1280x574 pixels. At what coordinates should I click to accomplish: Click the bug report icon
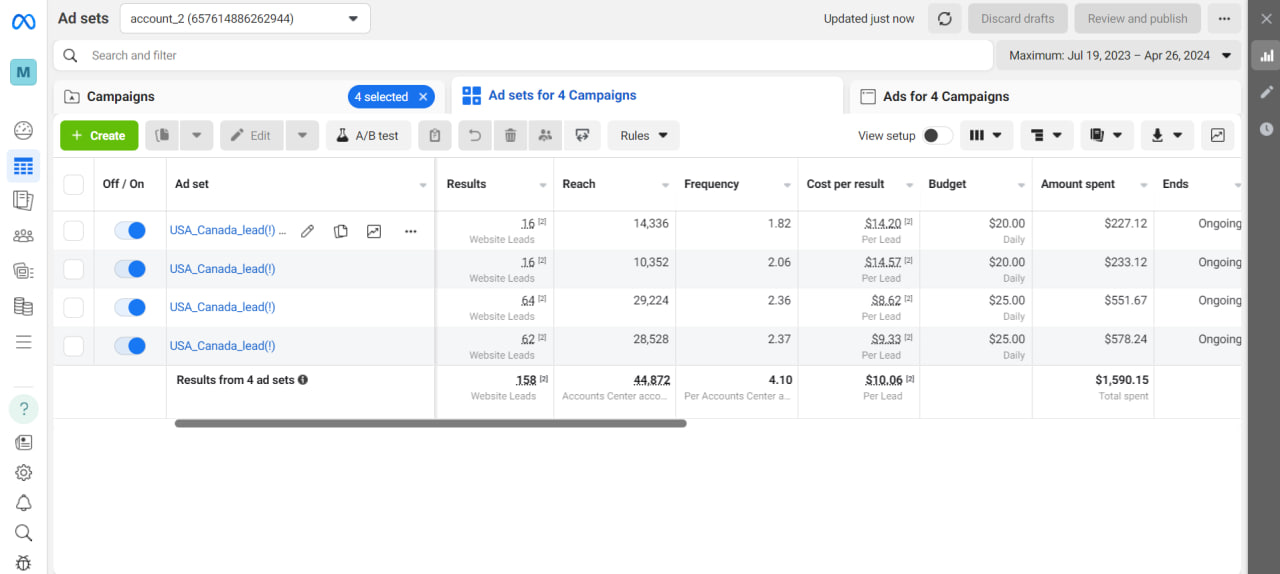(x=23, y=563)
